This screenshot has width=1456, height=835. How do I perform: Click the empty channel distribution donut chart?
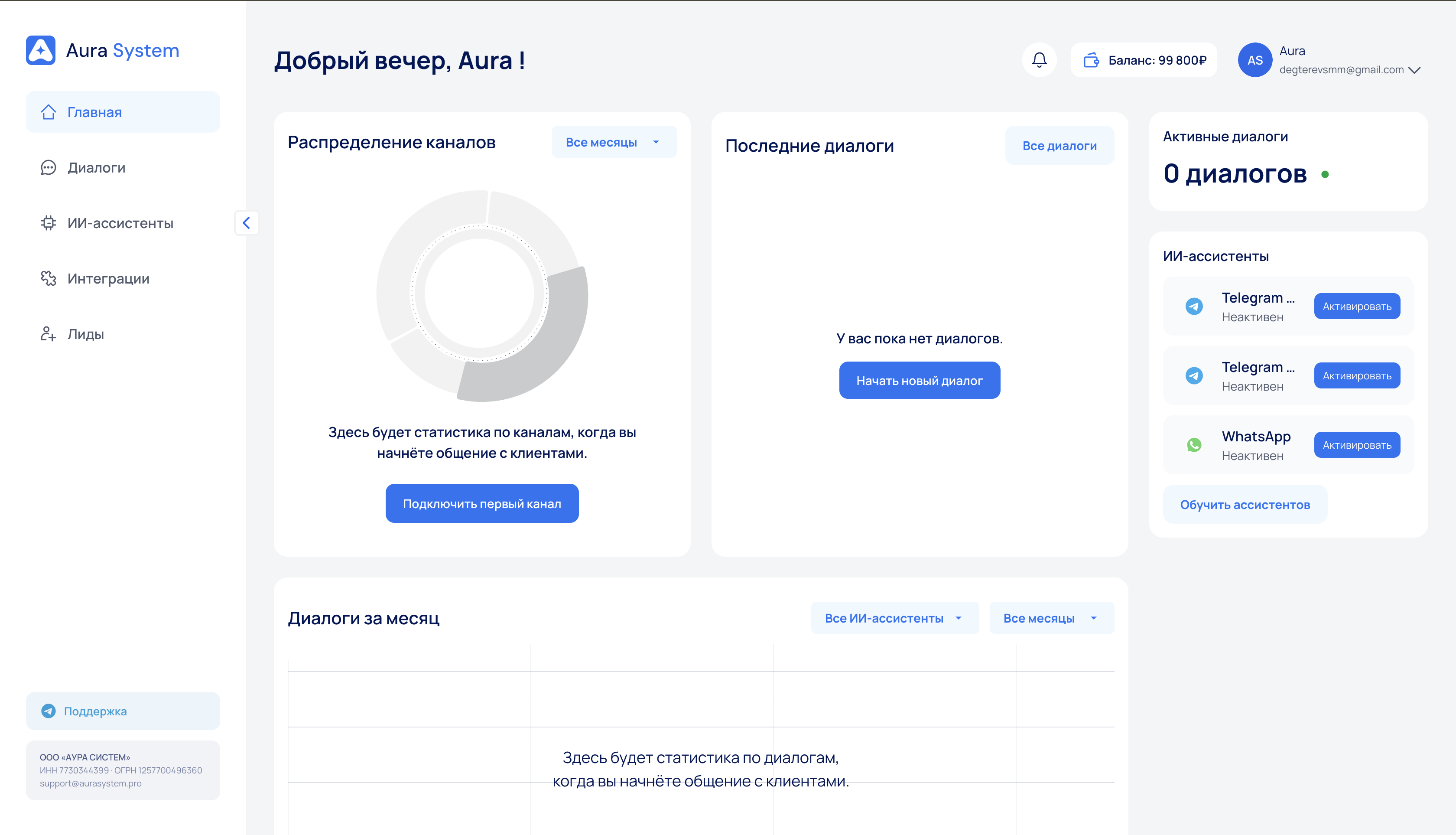(x=481, y=295)
